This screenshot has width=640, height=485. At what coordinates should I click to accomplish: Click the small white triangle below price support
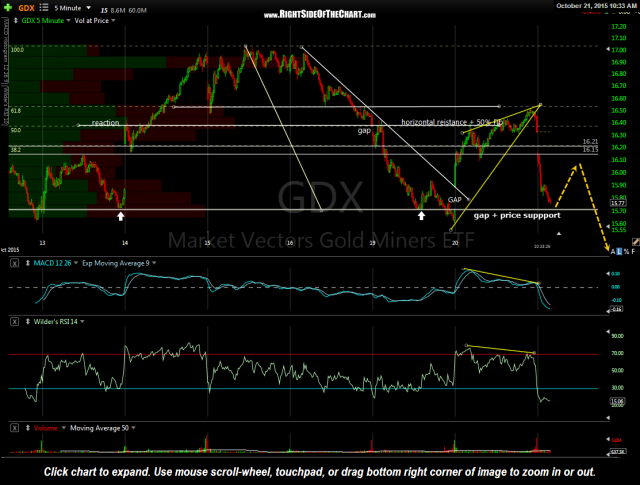click(x=559, y=234)
